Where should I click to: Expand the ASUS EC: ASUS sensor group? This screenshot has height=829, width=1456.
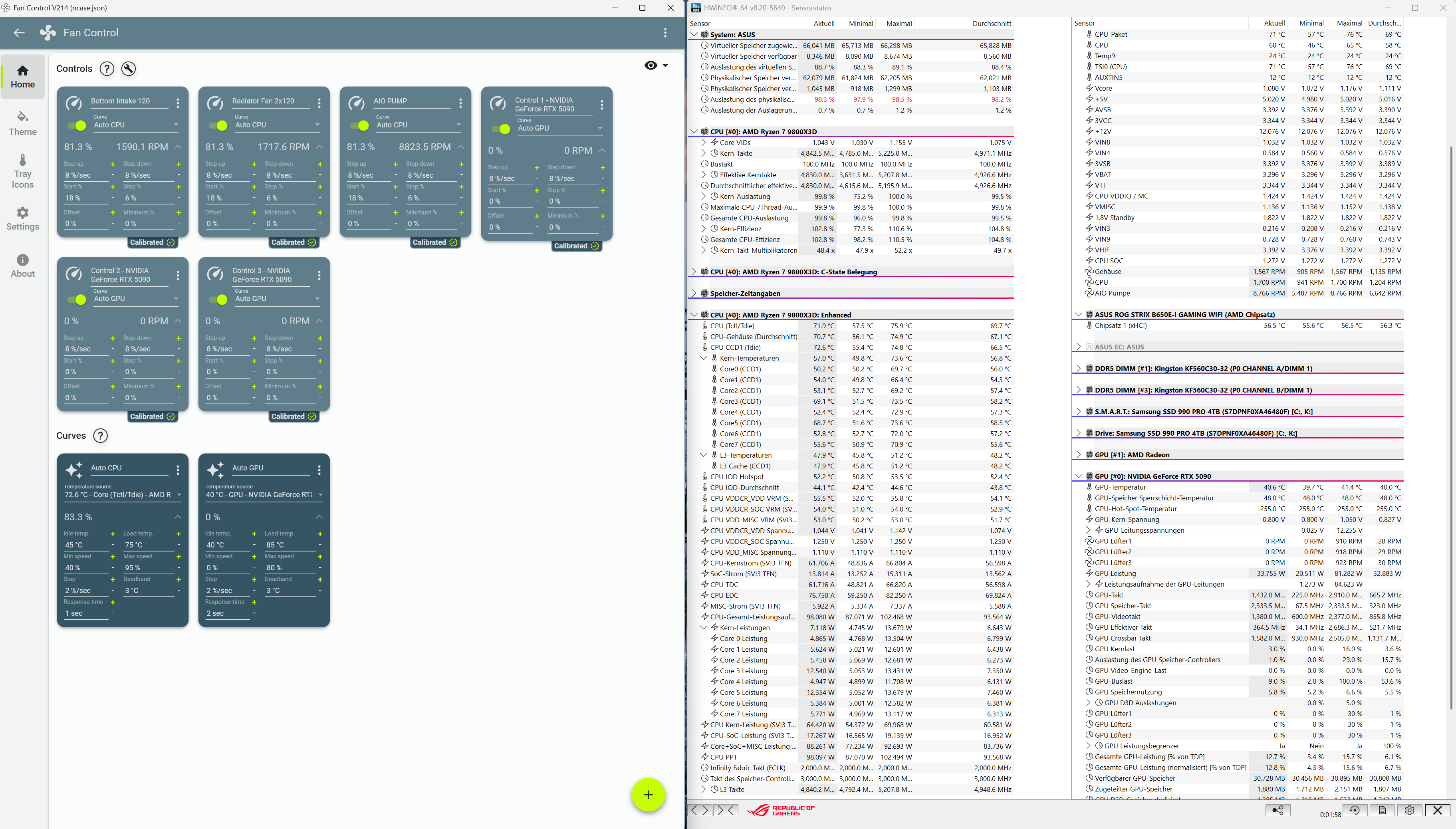tap(1079, 347)
